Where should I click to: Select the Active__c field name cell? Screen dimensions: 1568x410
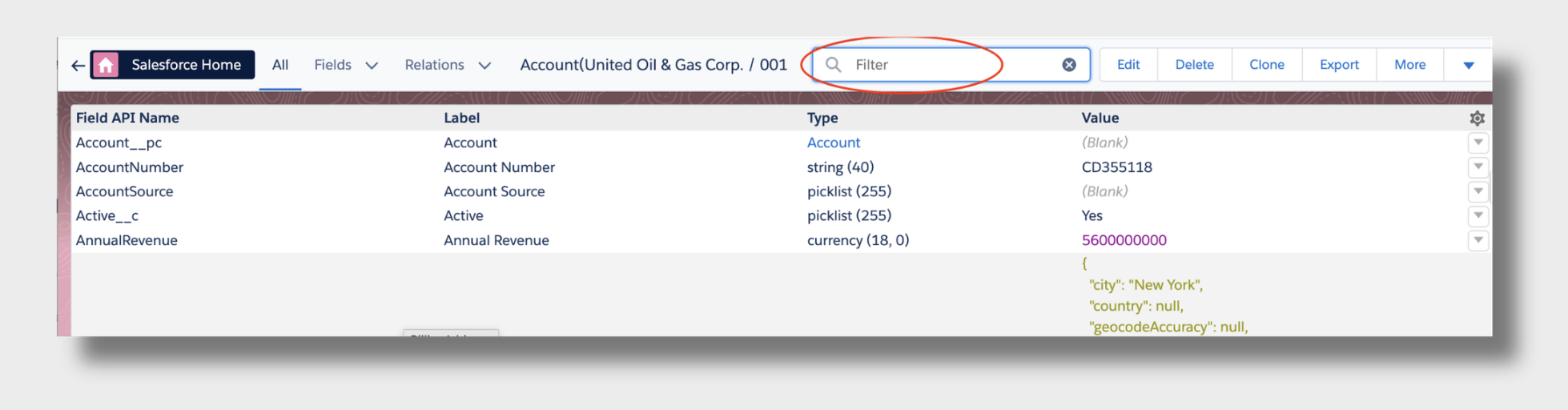[x=107, y=215]
